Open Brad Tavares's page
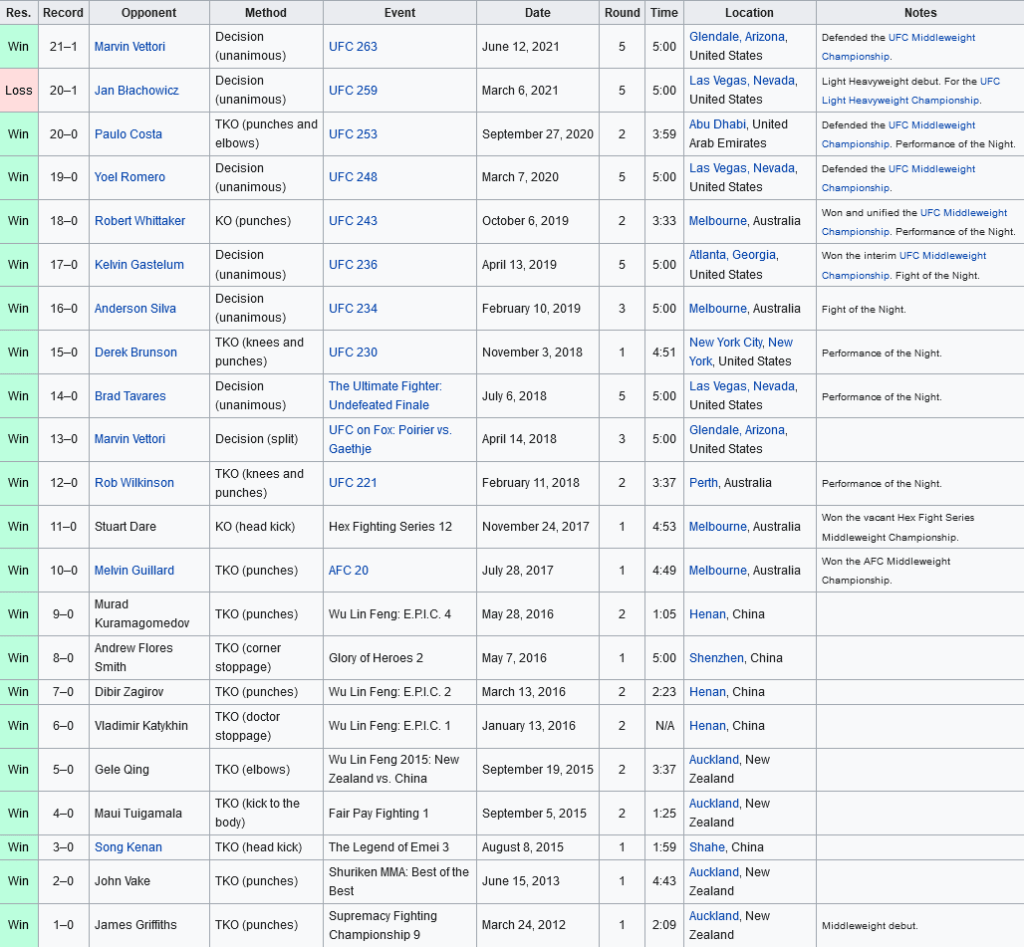This screenshot has height=947, width=1024. [130, 396]
